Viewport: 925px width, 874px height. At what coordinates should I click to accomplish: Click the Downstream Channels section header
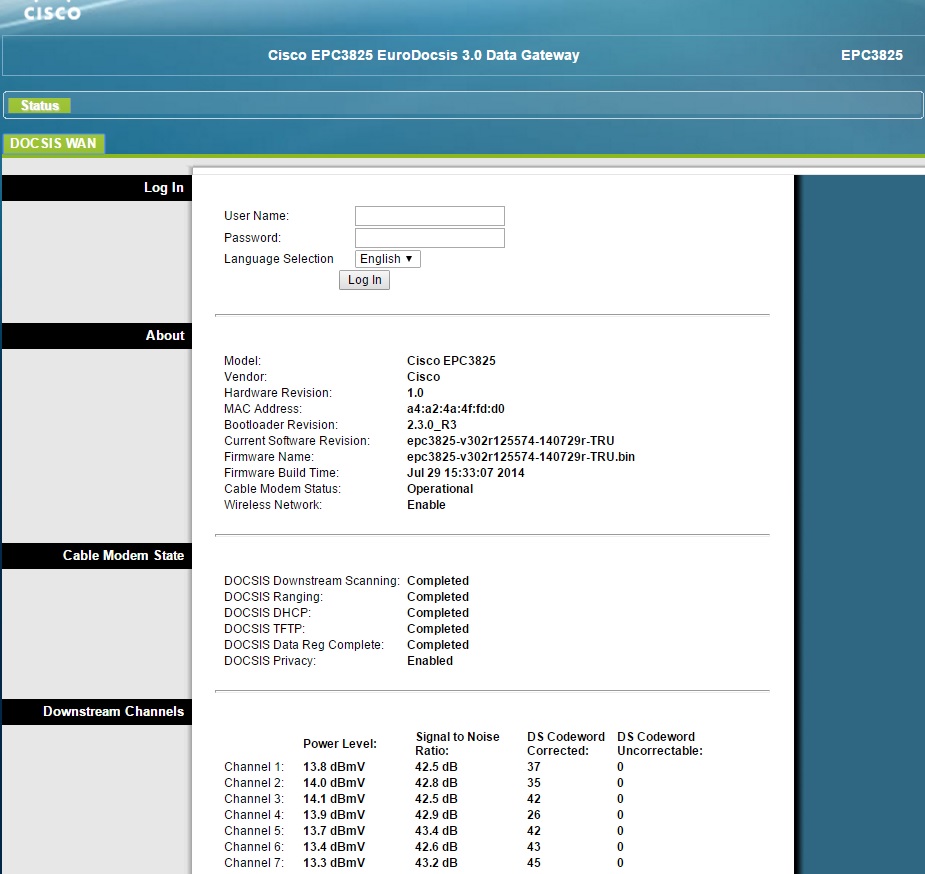(x=97, y=711)
